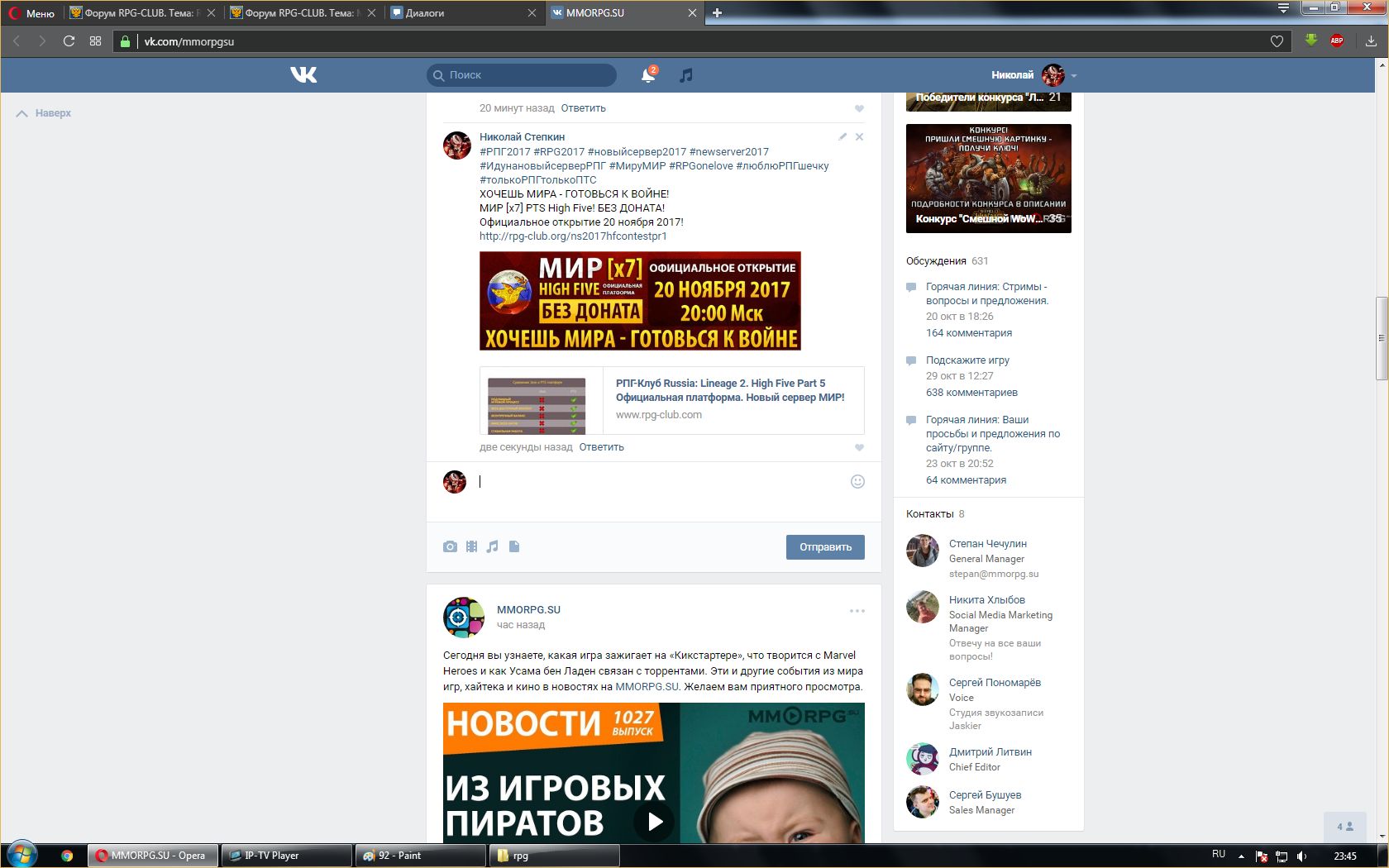1389x868 pixels.
Task: Attach audio with the note icon below comment box
Action: pos(493,546)
